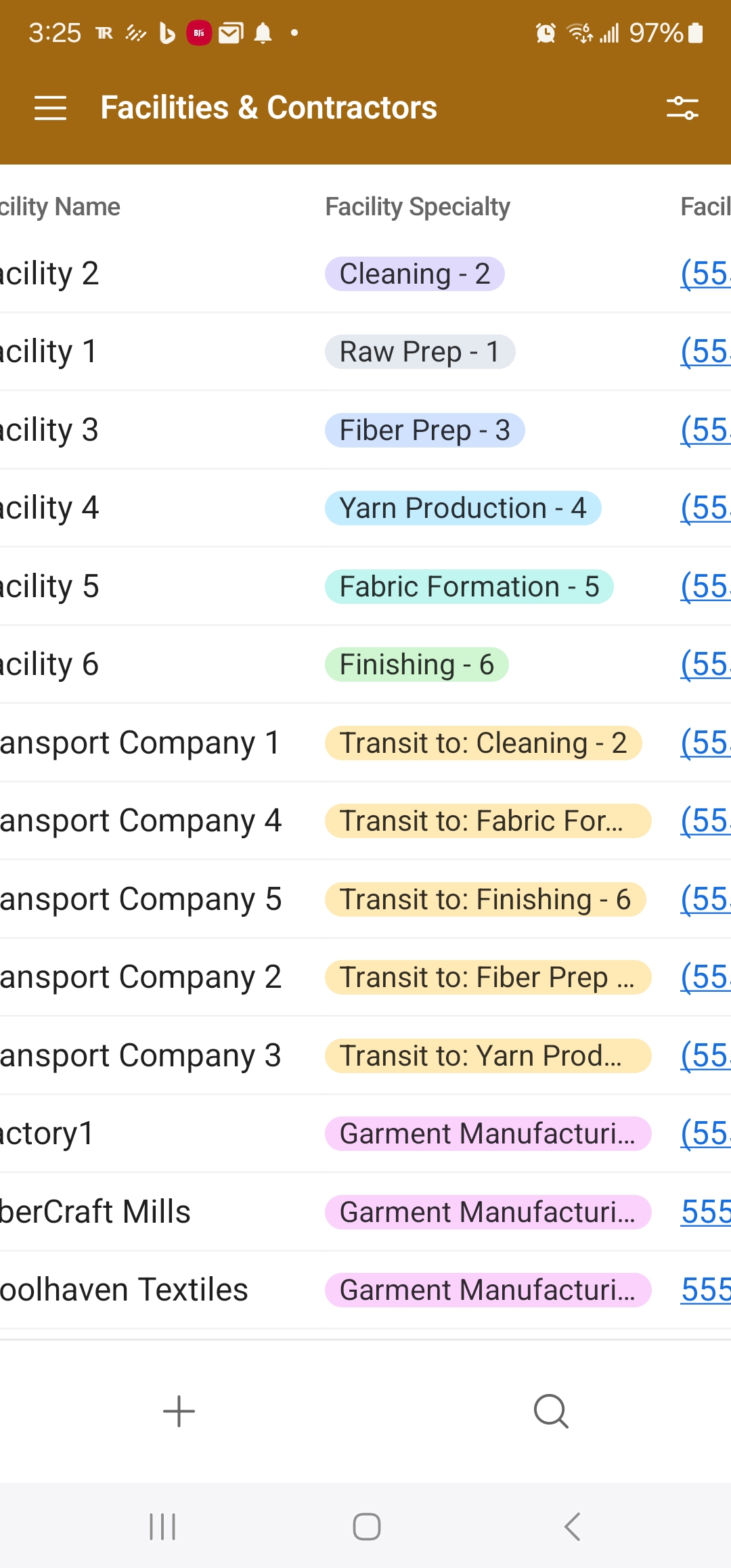Open the hamburger navigation menu

pos(51,108)
